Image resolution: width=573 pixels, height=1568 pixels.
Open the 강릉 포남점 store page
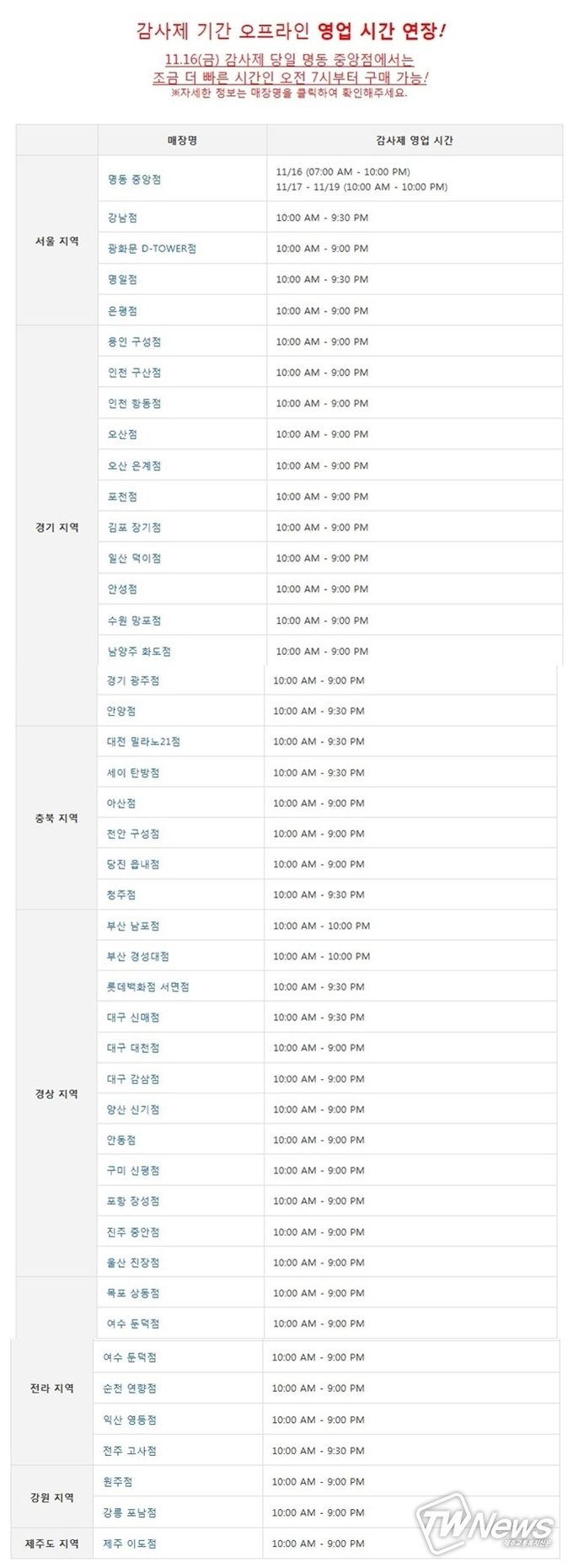click(x=130, y=1512)
